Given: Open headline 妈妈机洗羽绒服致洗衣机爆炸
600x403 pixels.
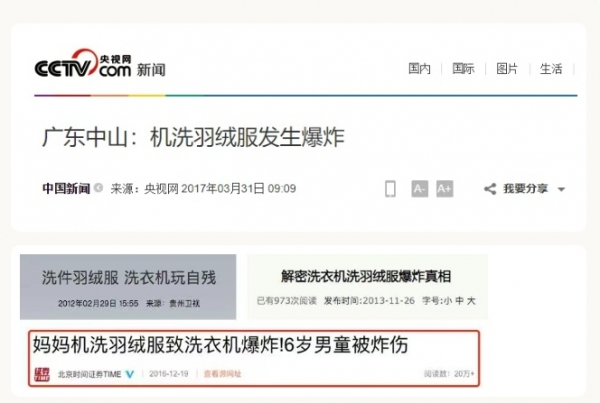Looking at the screenshot, I should pos(220,344).
